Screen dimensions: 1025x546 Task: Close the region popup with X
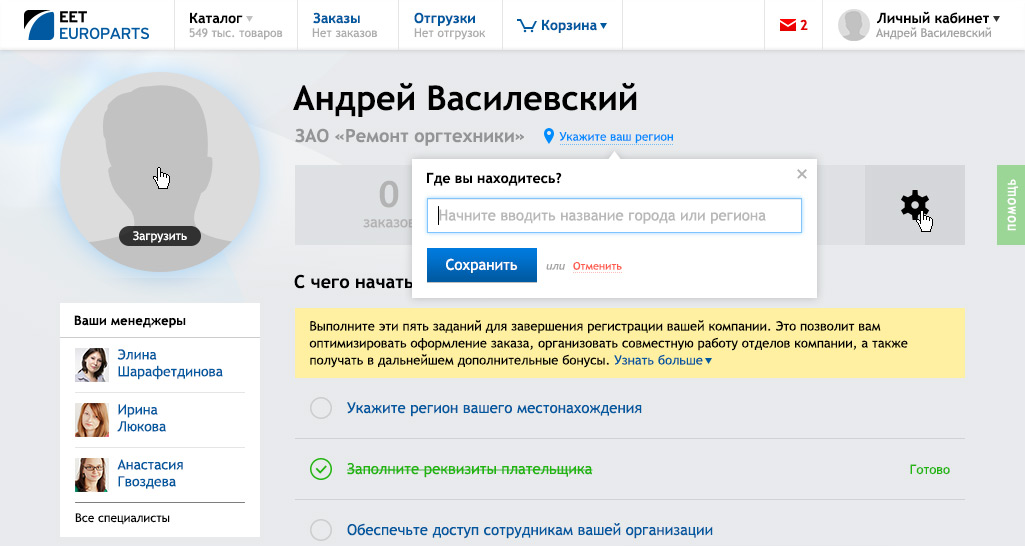(801, 174)
